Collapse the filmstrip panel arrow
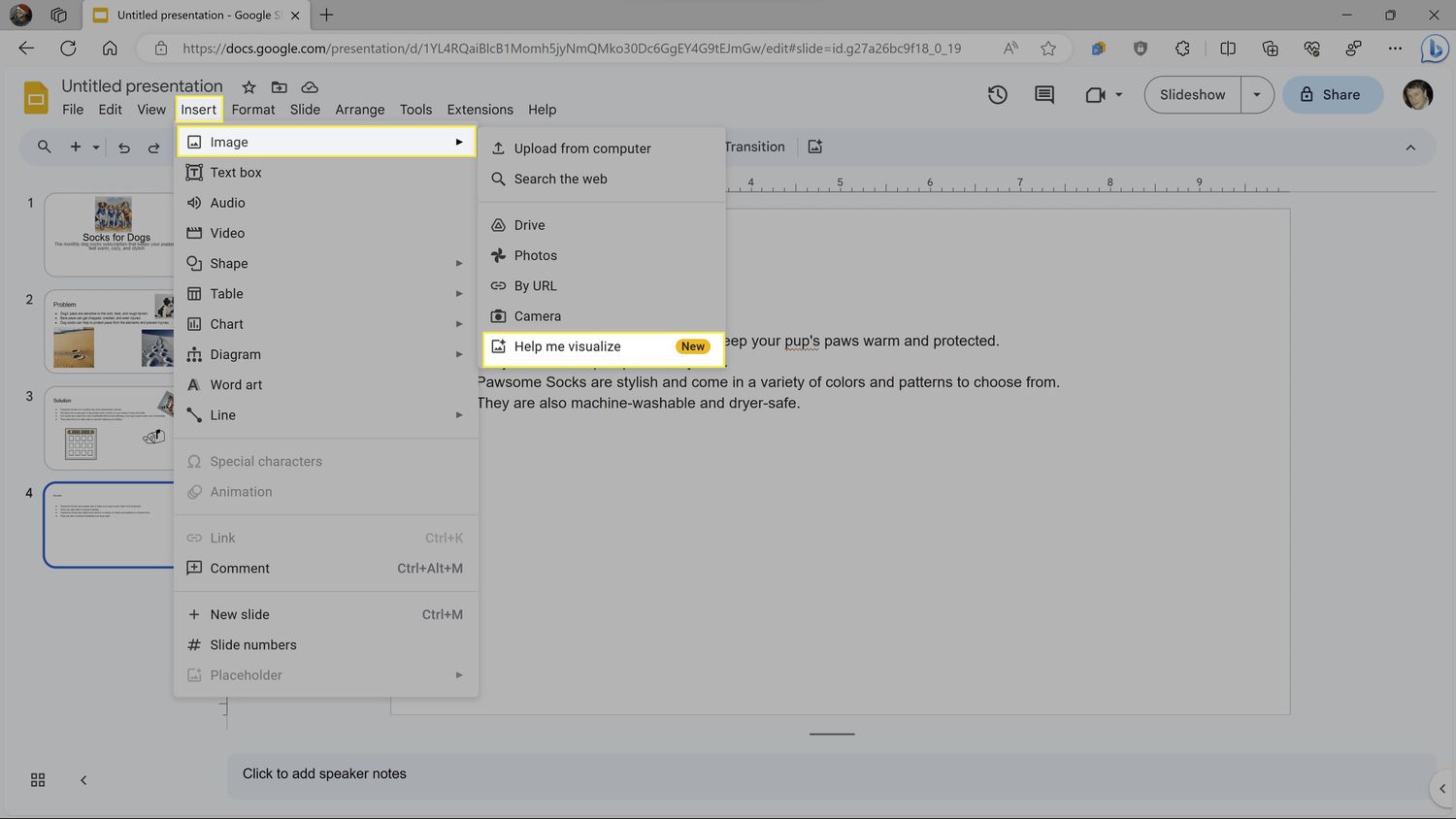This screenshot has height=819, width=1456. point(83,780)
